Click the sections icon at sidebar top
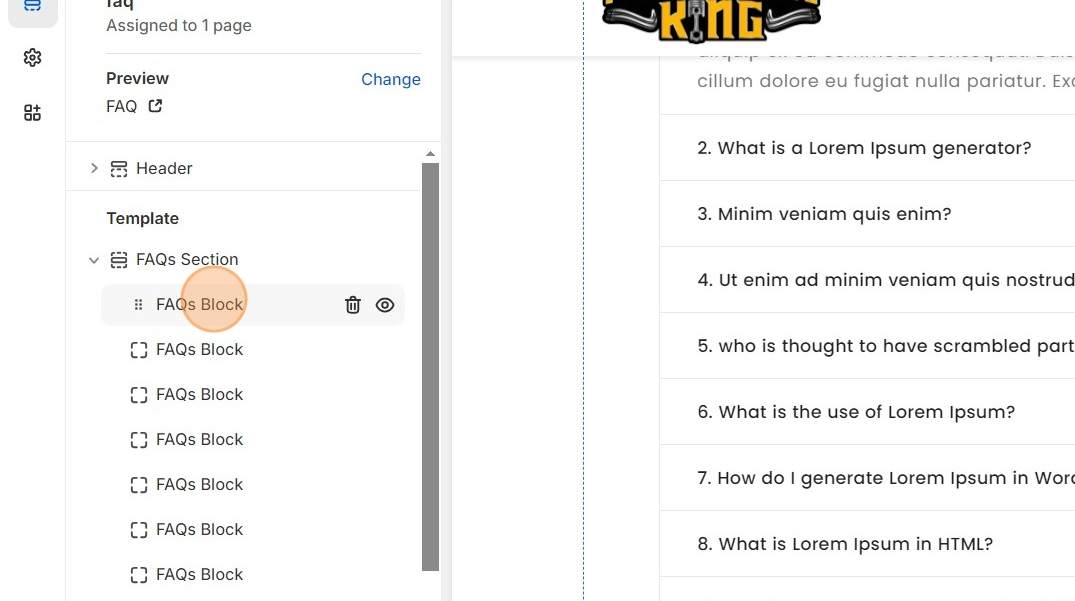 (x=32, y=5)
